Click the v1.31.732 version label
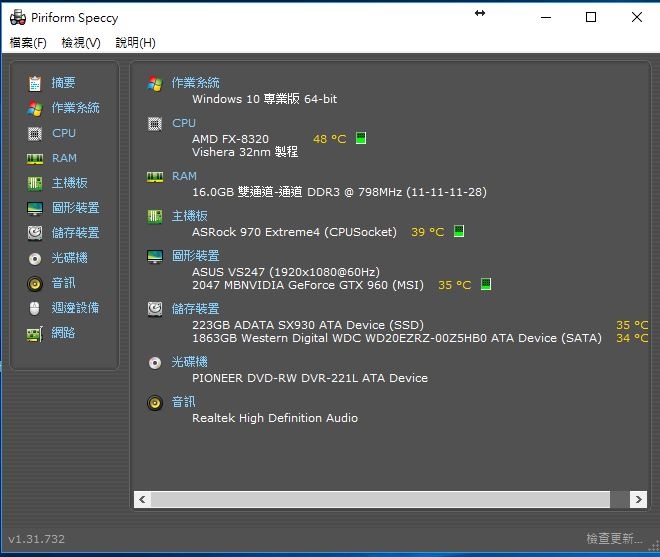The image size is (660, 557). [37, 539]
